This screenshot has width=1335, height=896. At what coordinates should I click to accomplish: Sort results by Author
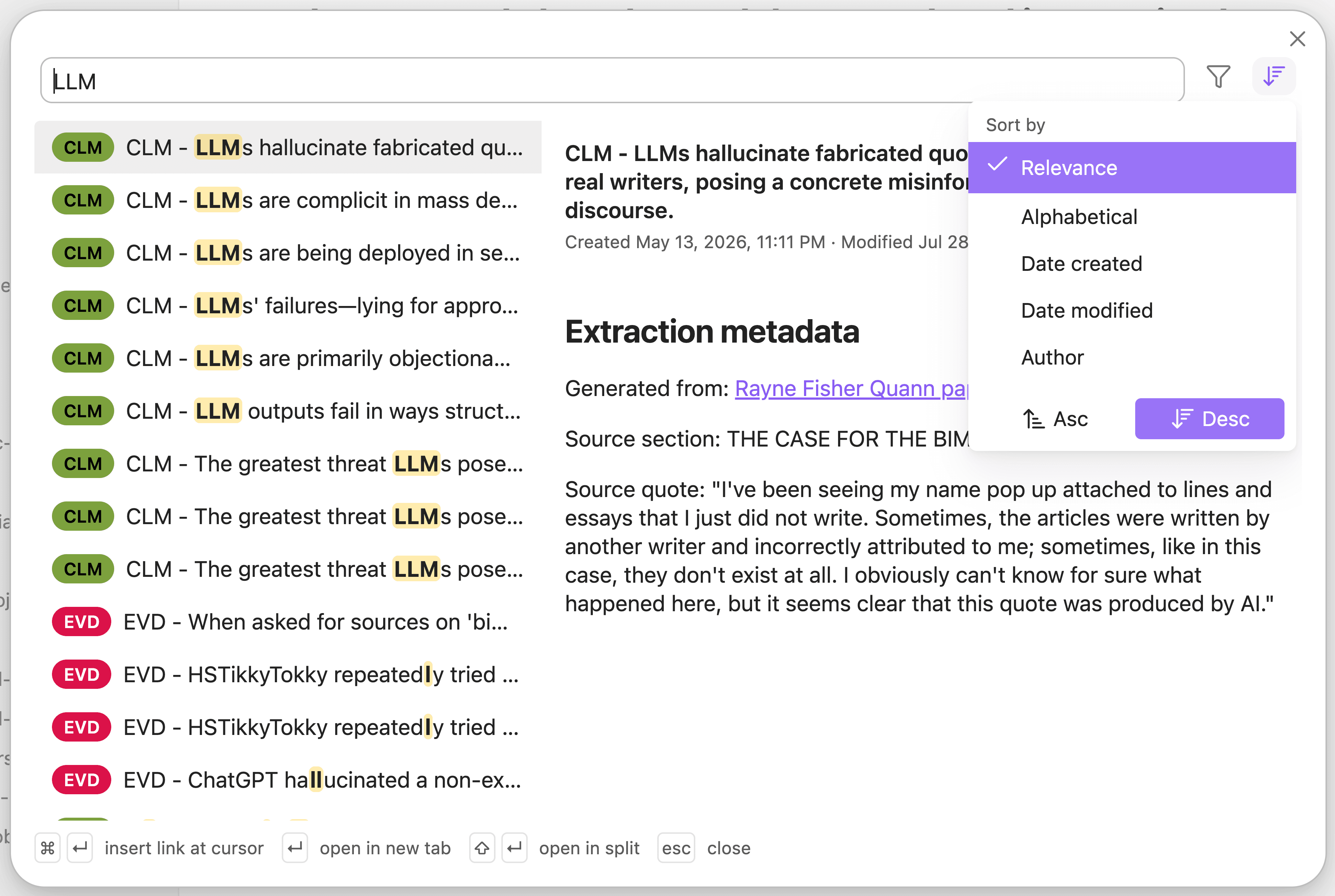[1132, 357]
